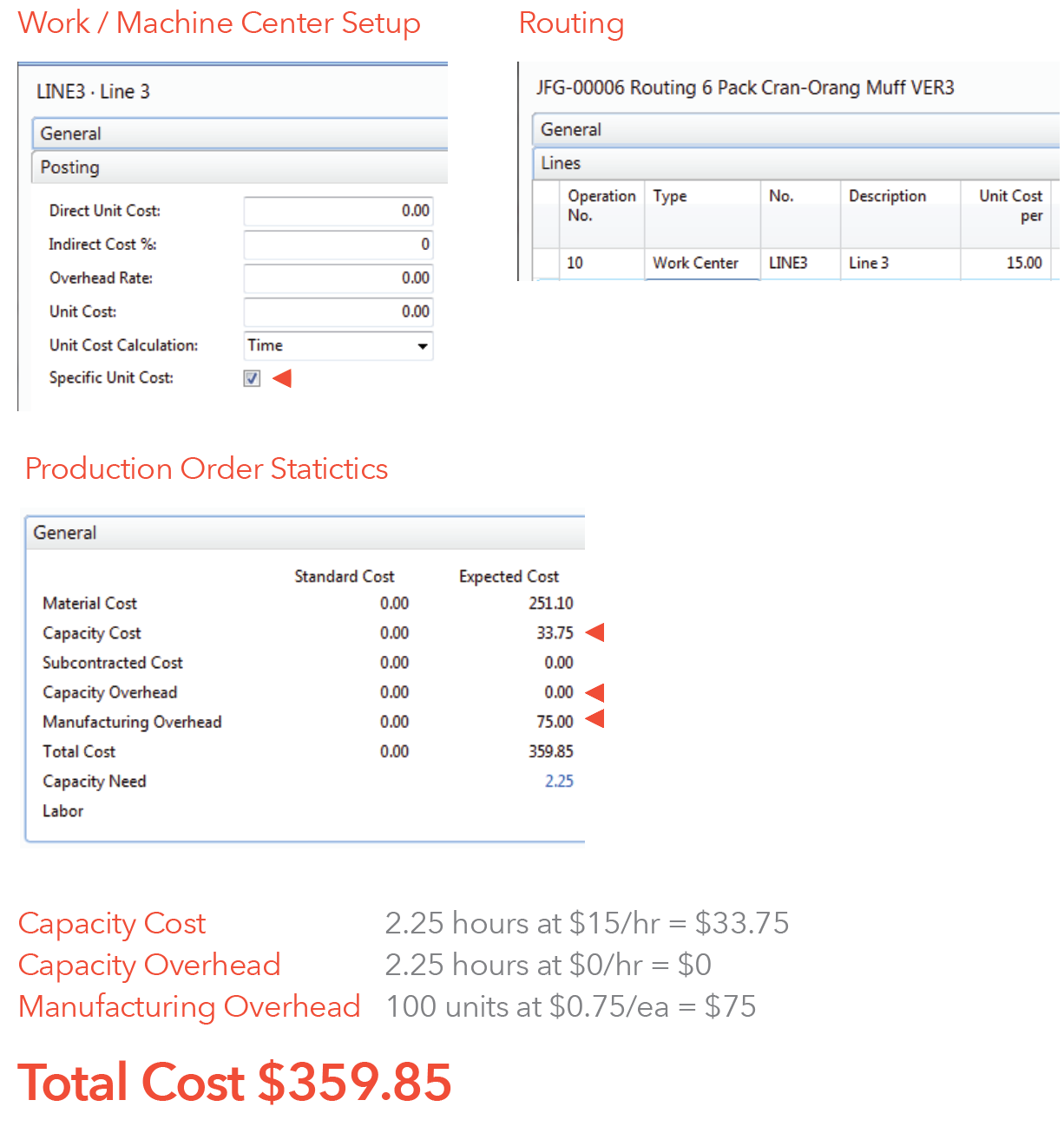Click red arrow beside Specific Unit Cost checkbox

[x=282, y=378]
